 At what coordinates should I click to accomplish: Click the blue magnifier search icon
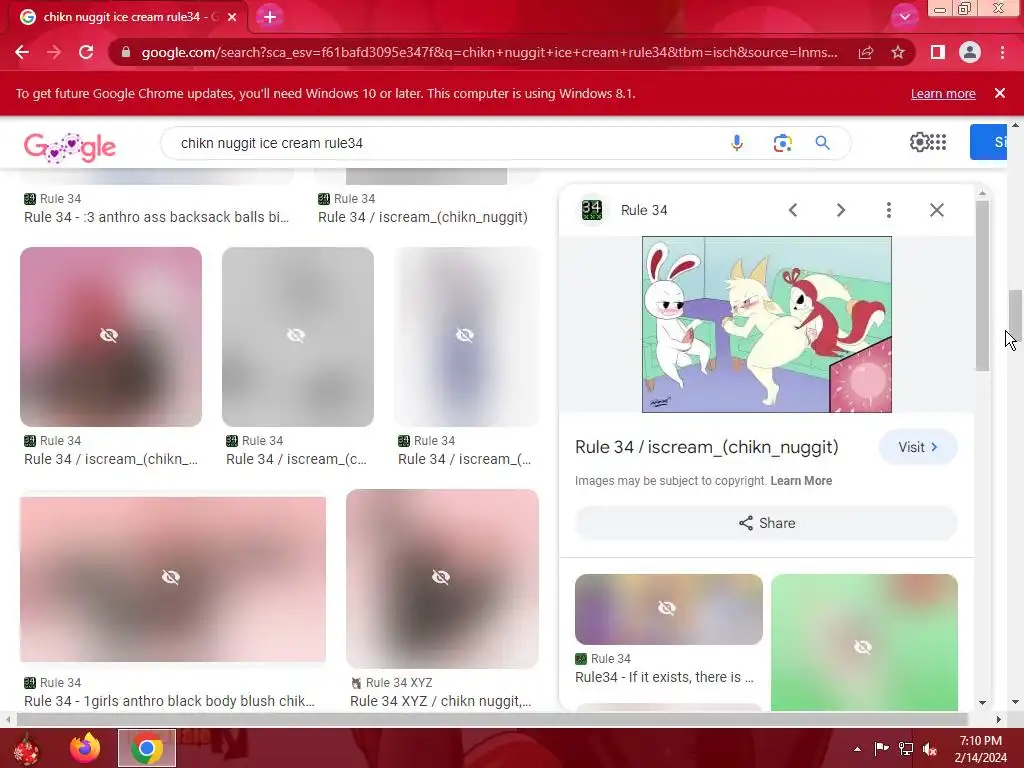822,142
